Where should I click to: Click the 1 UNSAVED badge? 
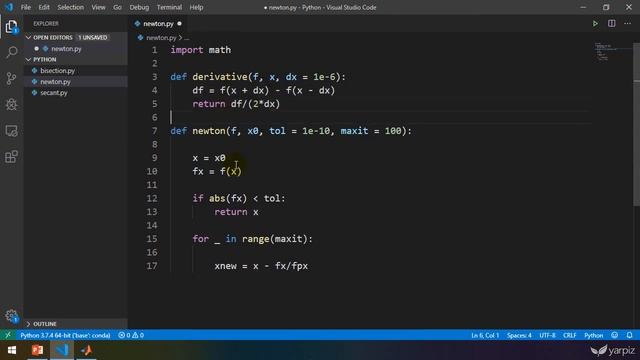[93, 38]
